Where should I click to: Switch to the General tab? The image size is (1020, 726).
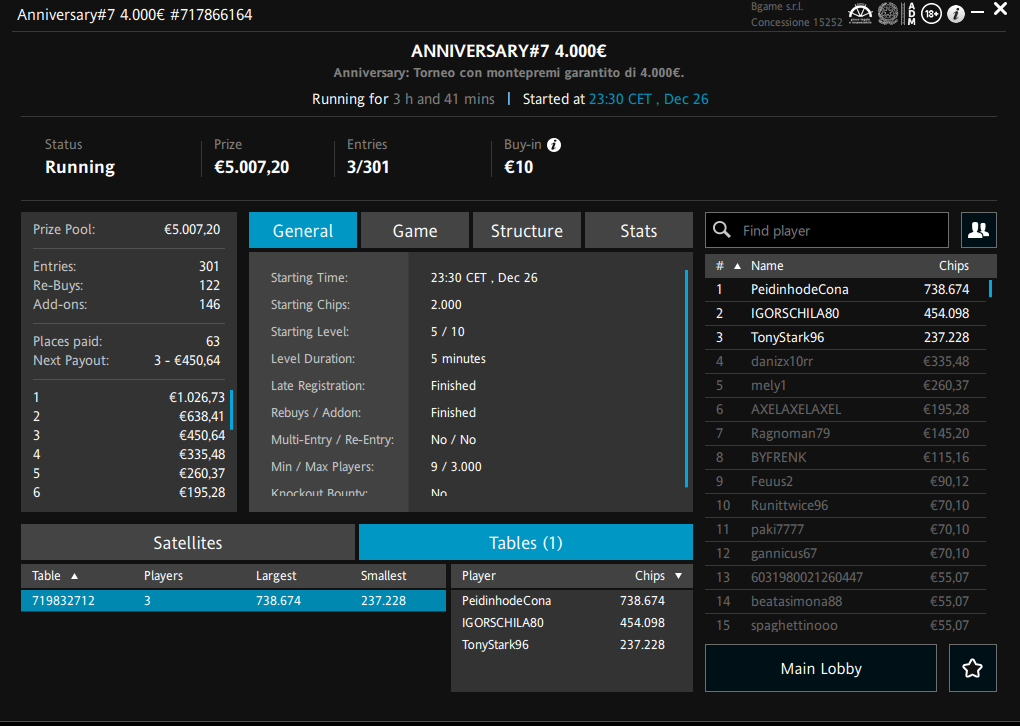tap(303, 230)
